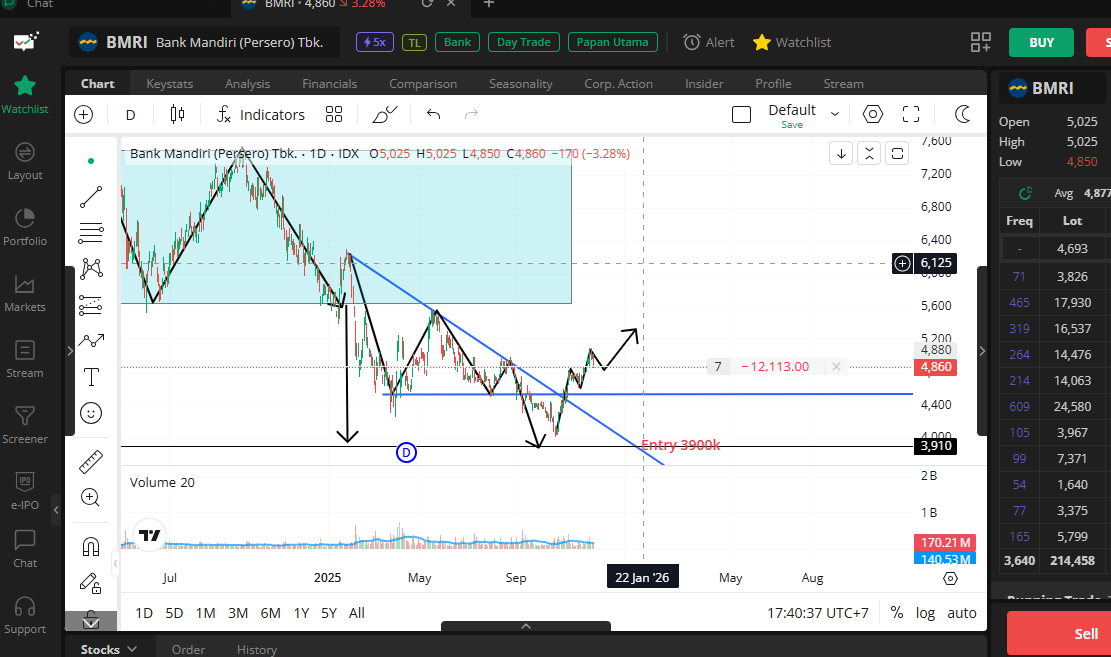
Task: Open the time zone 17:40:37 UTC+7
Action: tap(818, 612)
